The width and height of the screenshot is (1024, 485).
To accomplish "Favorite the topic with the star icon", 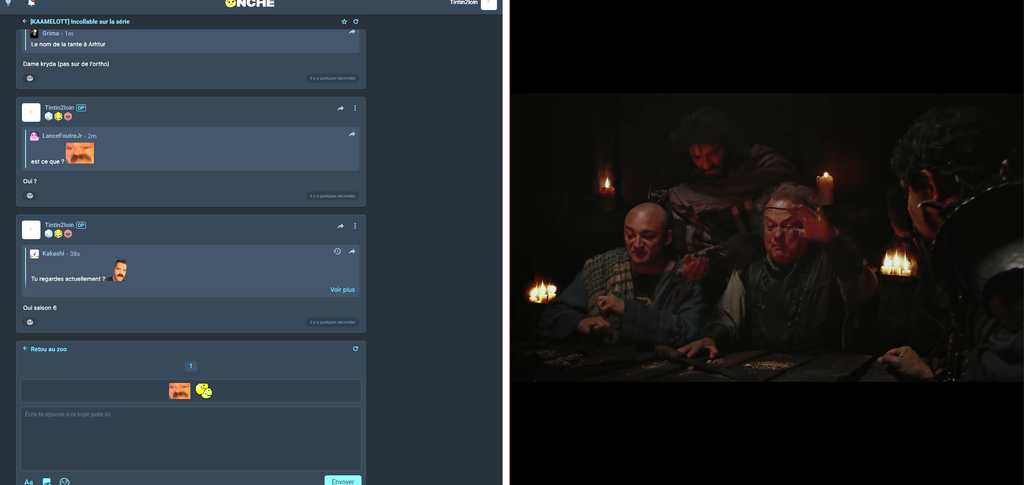I will pyautogui.click(x=344, y=22).
